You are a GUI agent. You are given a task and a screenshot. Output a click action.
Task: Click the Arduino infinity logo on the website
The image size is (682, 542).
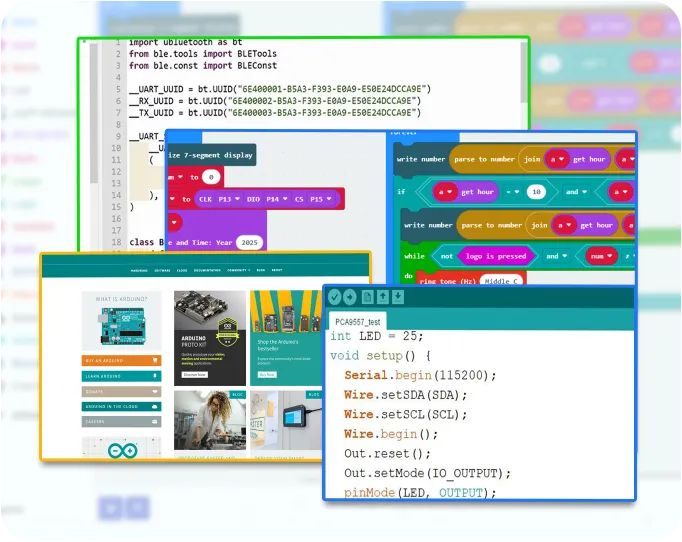(x=123, y=451)
